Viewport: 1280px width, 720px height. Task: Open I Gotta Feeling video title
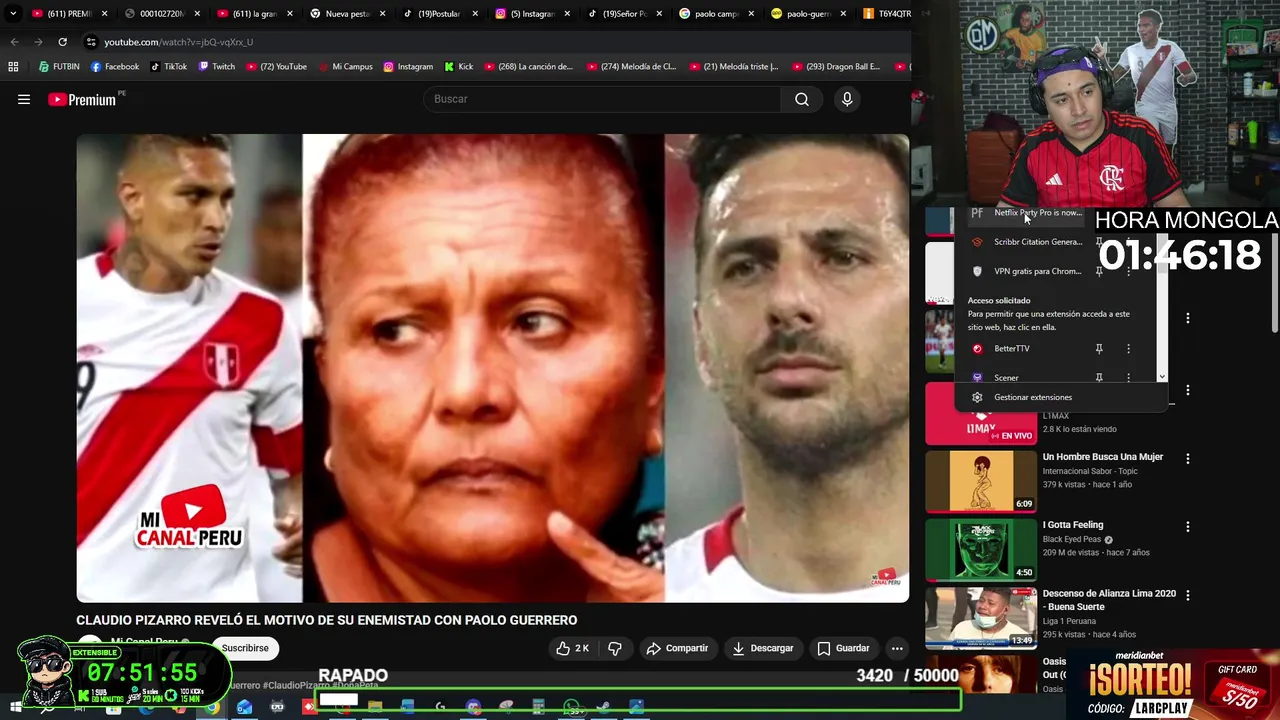(1073, 525)
